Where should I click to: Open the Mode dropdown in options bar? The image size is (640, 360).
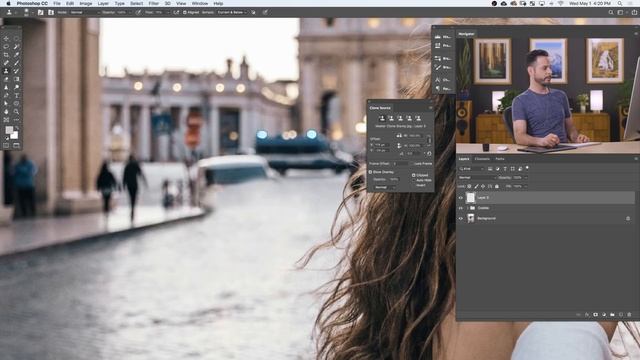pyautogui.click(x=85, y=12)
